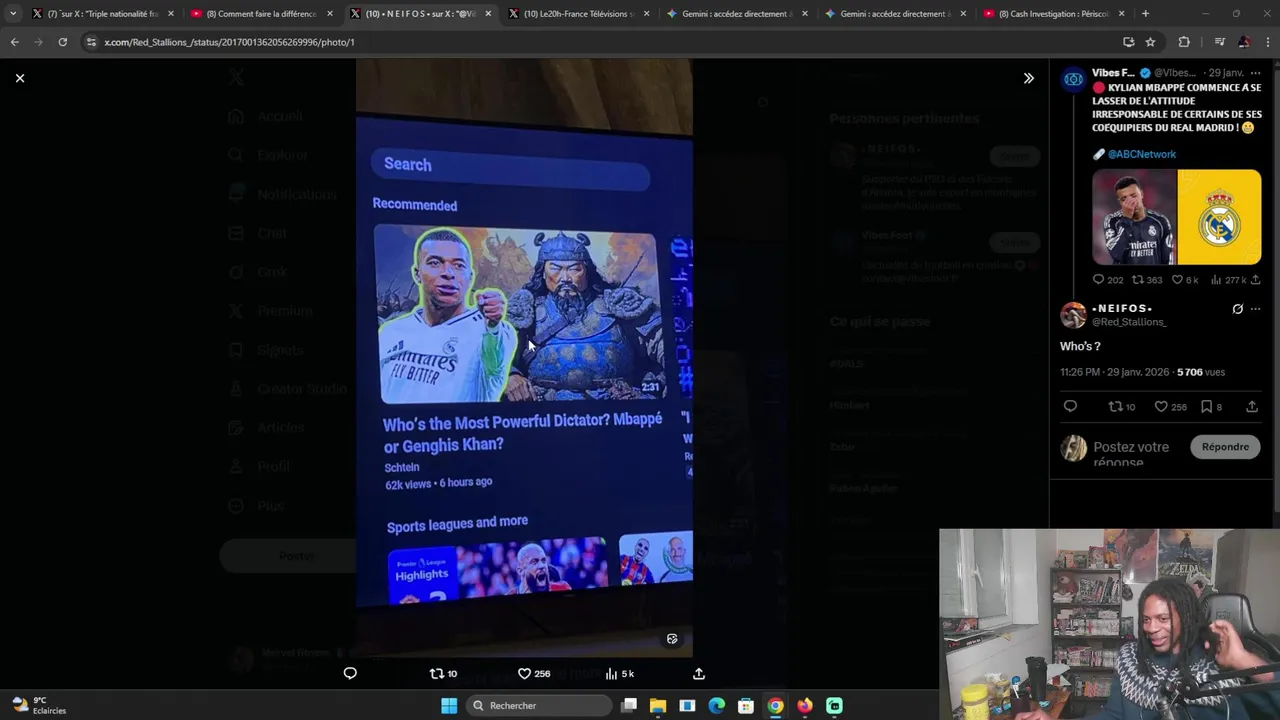
Task: Open a new browser tab
Action: [1145, 14]
